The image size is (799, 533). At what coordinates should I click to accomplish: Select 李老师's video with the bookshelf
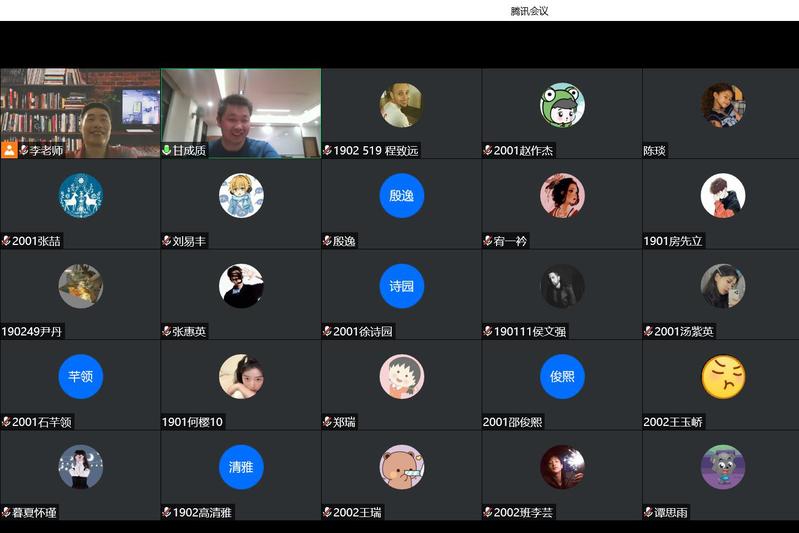[80, 110]
